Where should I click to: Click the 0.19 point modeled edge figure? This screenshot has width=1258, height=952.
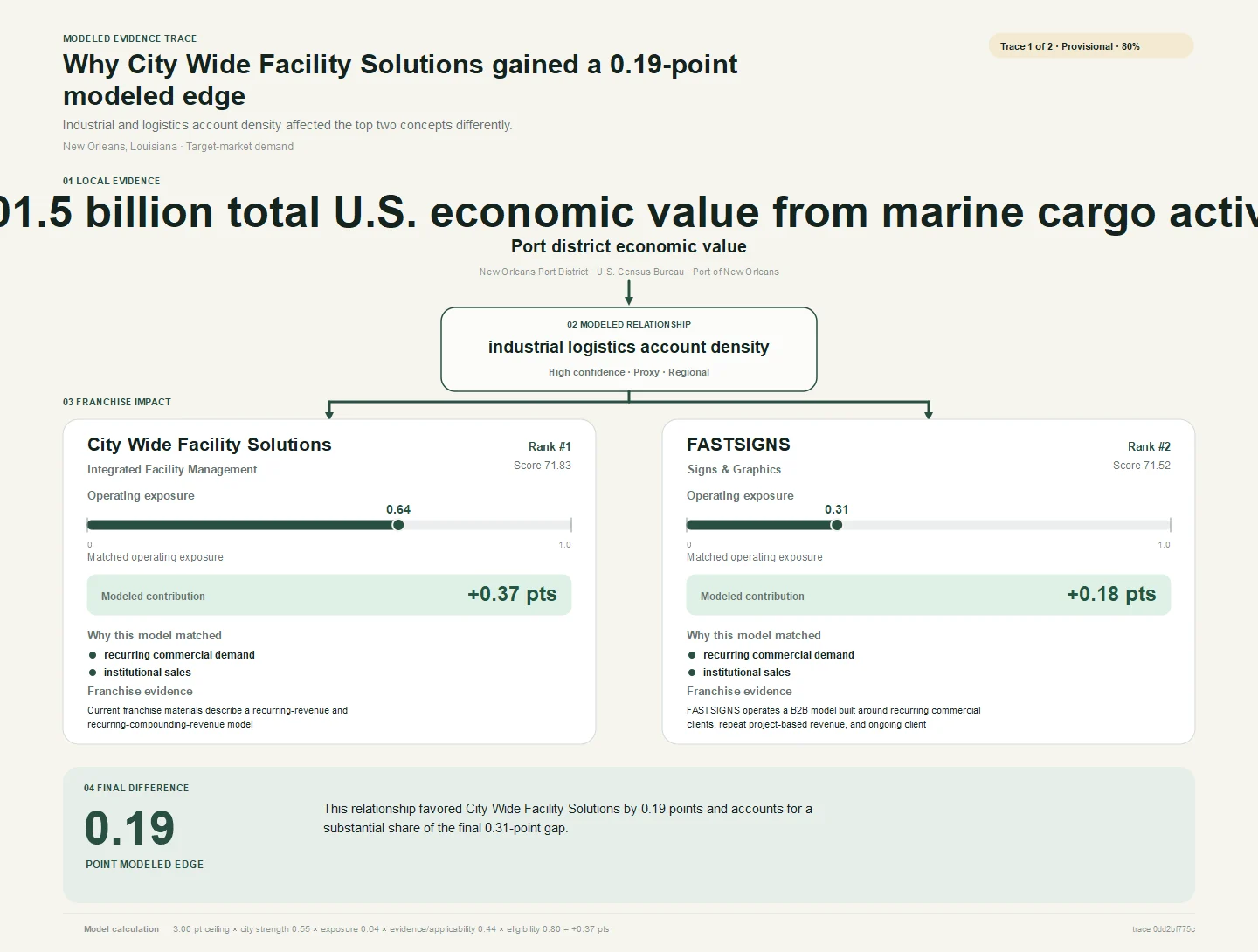[129, 828]
